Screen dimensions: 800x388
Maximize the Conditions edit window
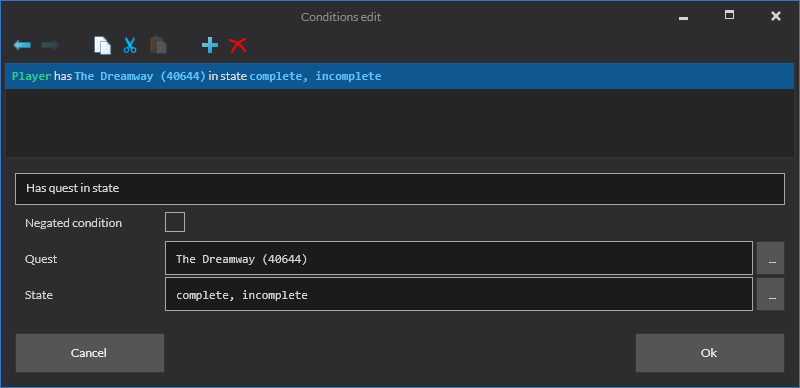tap(730, 15)
